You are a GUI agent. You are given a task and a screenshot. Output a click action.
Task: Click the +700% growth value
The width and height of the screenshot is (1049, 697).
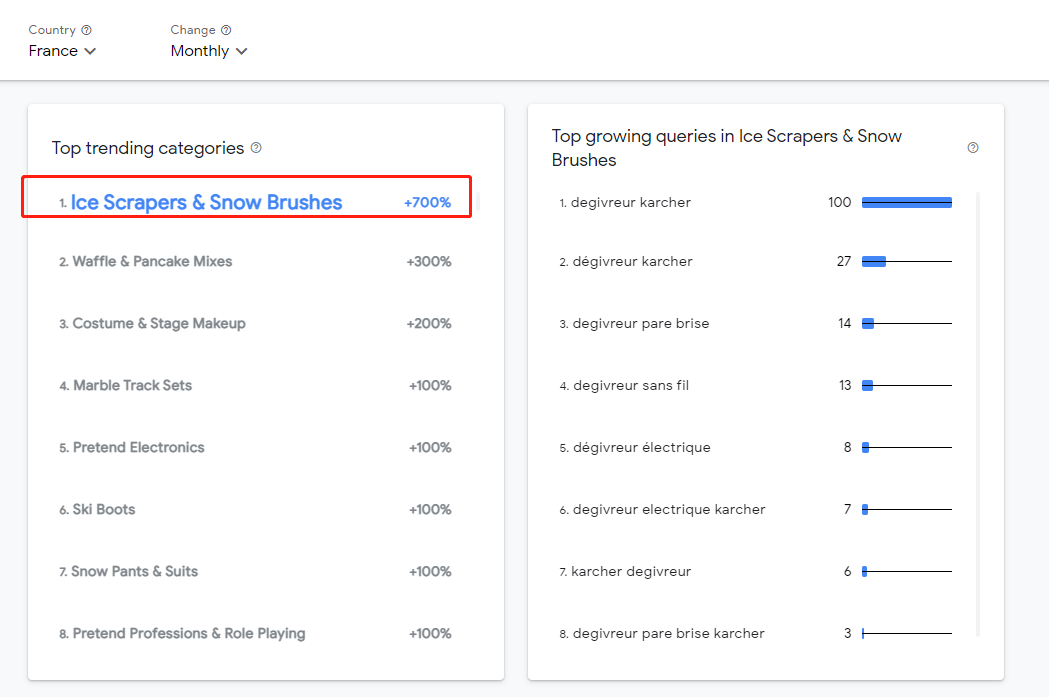[427, 203]
